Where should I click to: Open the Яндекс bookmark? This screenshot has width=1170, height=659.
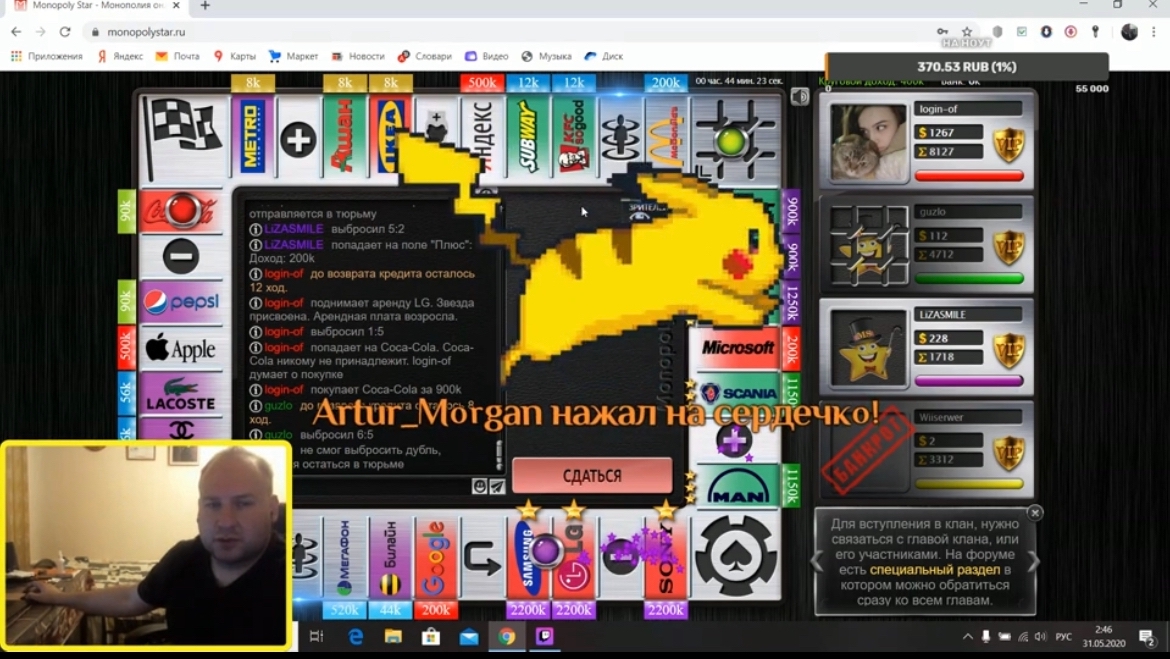click(x=120, y=56)
